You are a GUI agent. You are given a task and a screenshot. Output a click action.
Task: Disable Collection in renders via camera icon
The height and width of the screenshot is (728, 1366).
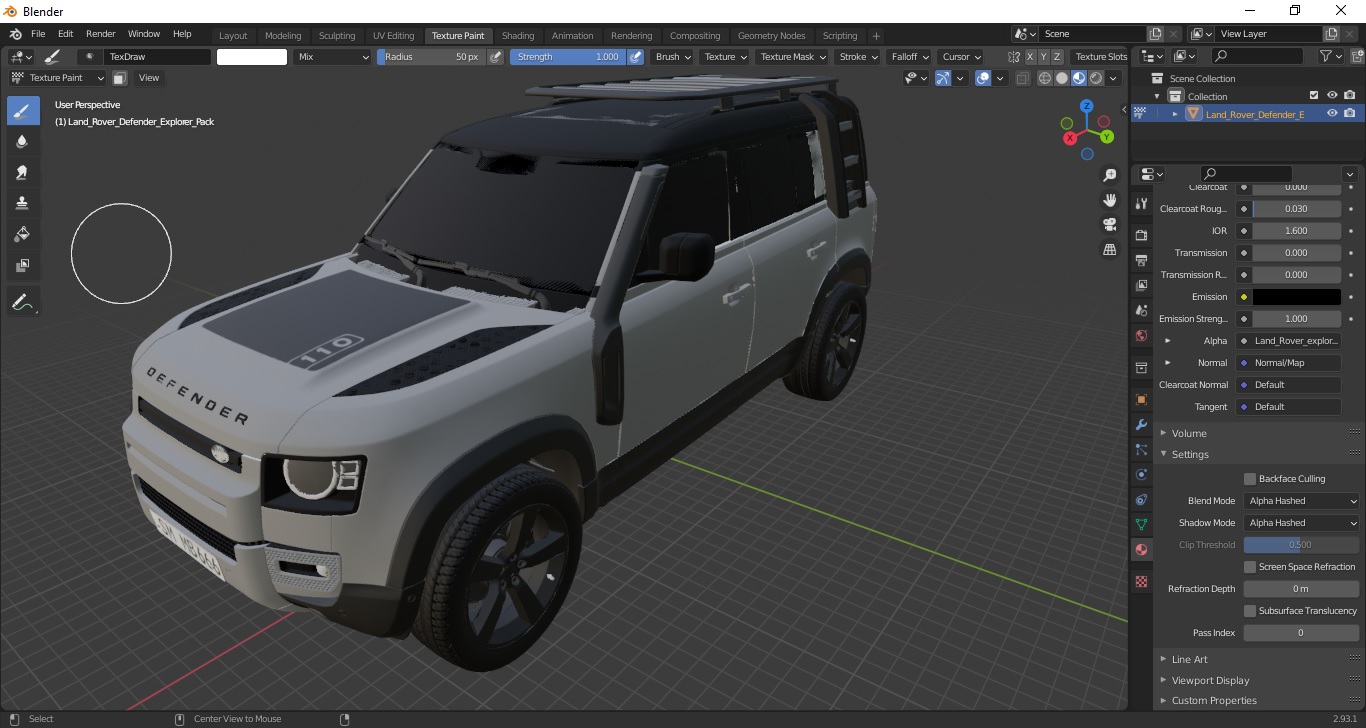tap(1350, 96)
